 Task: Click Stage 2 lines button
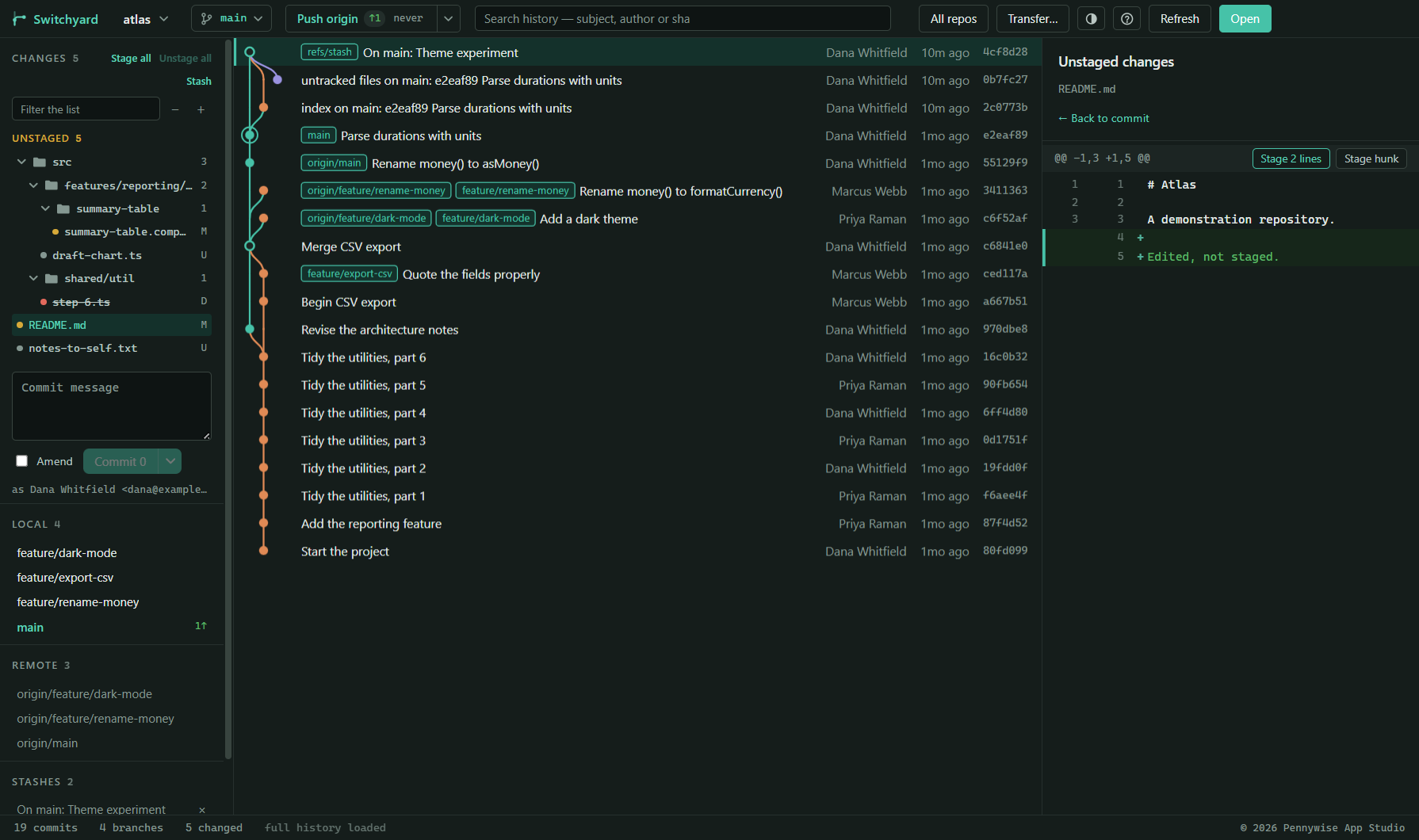tap(1291, 158)
